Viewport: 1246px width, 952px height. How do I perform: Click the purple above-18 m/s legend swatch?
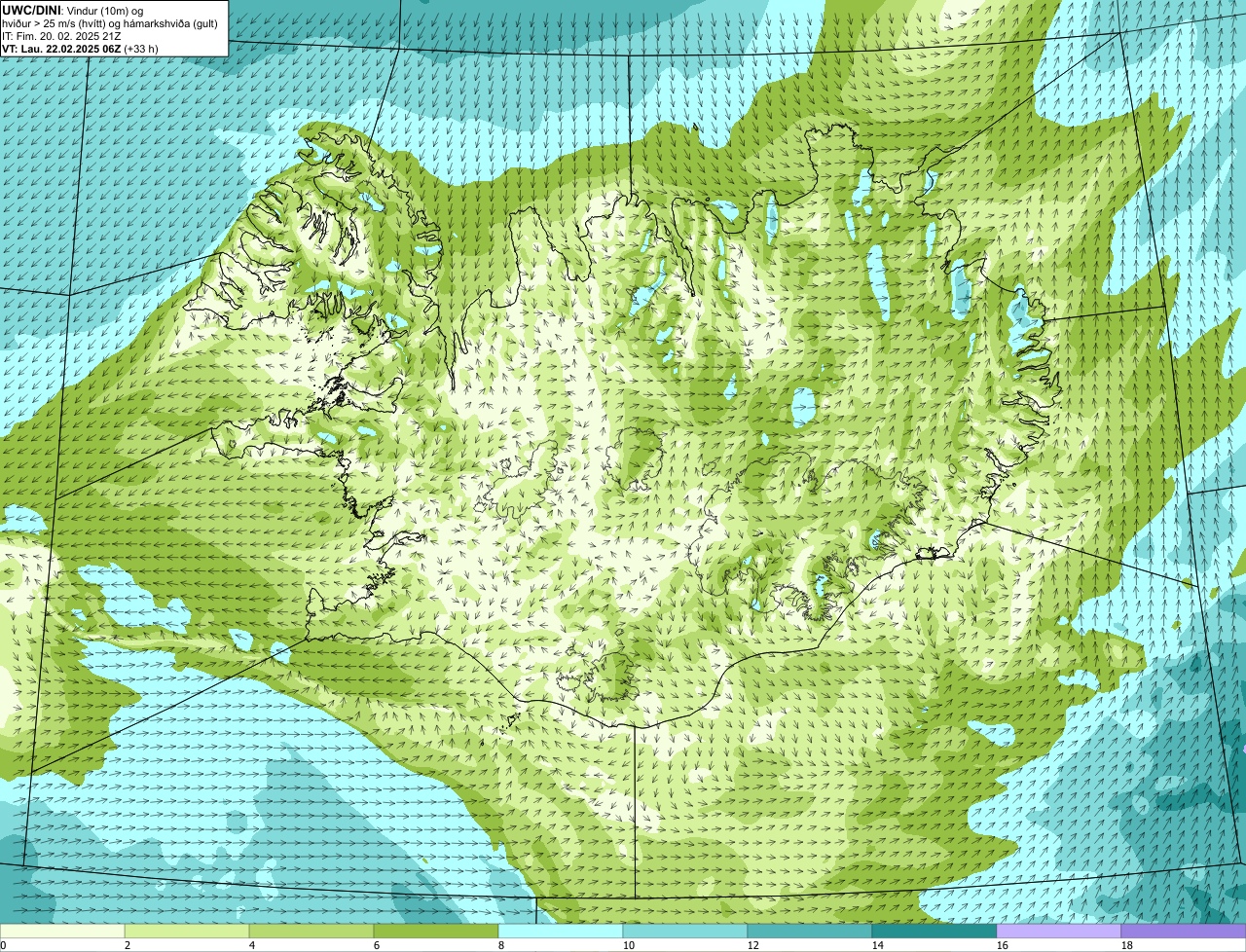point(1184,932)
